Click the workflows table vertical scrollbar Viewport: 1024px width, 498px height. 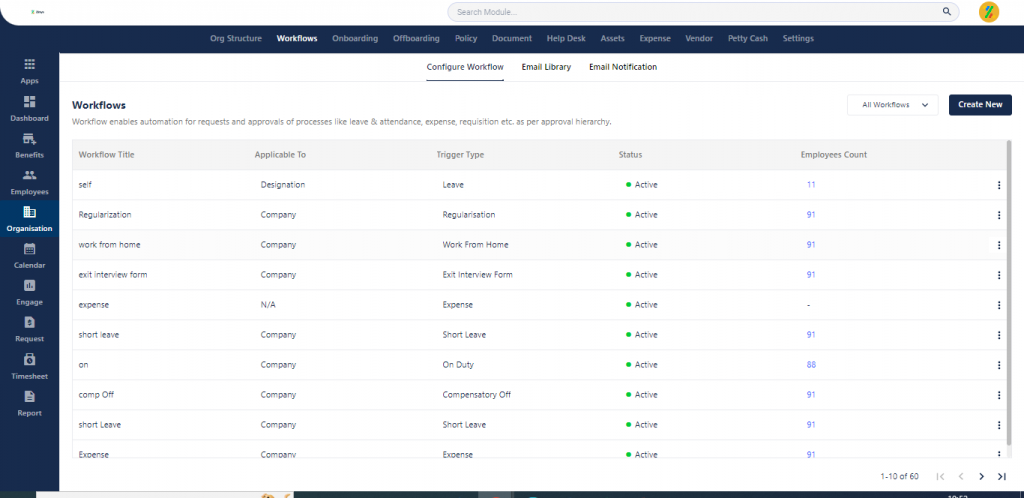[x=1009, y=294]
